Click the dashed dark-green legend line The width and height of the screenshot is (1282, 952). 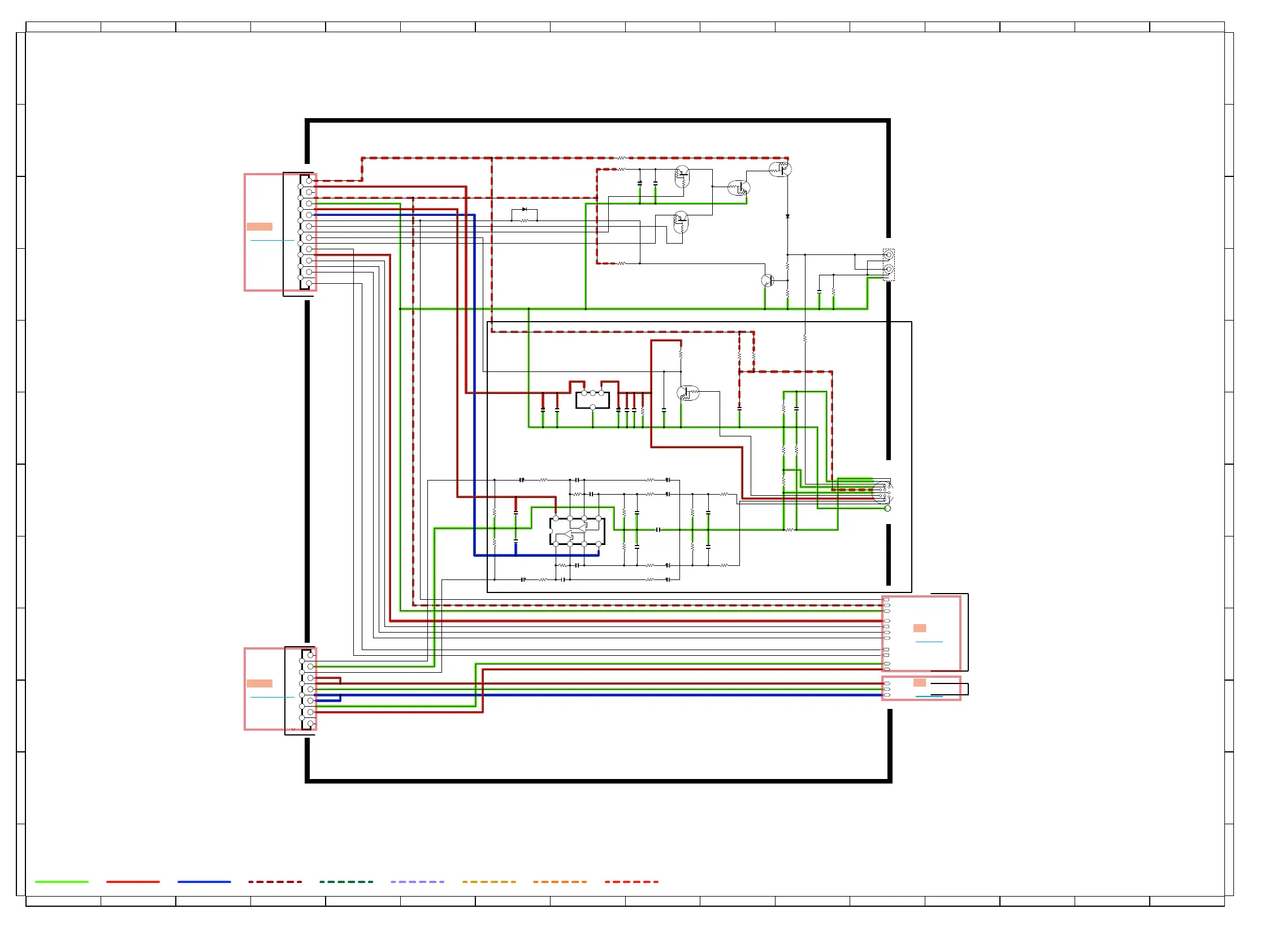point(347,882)
